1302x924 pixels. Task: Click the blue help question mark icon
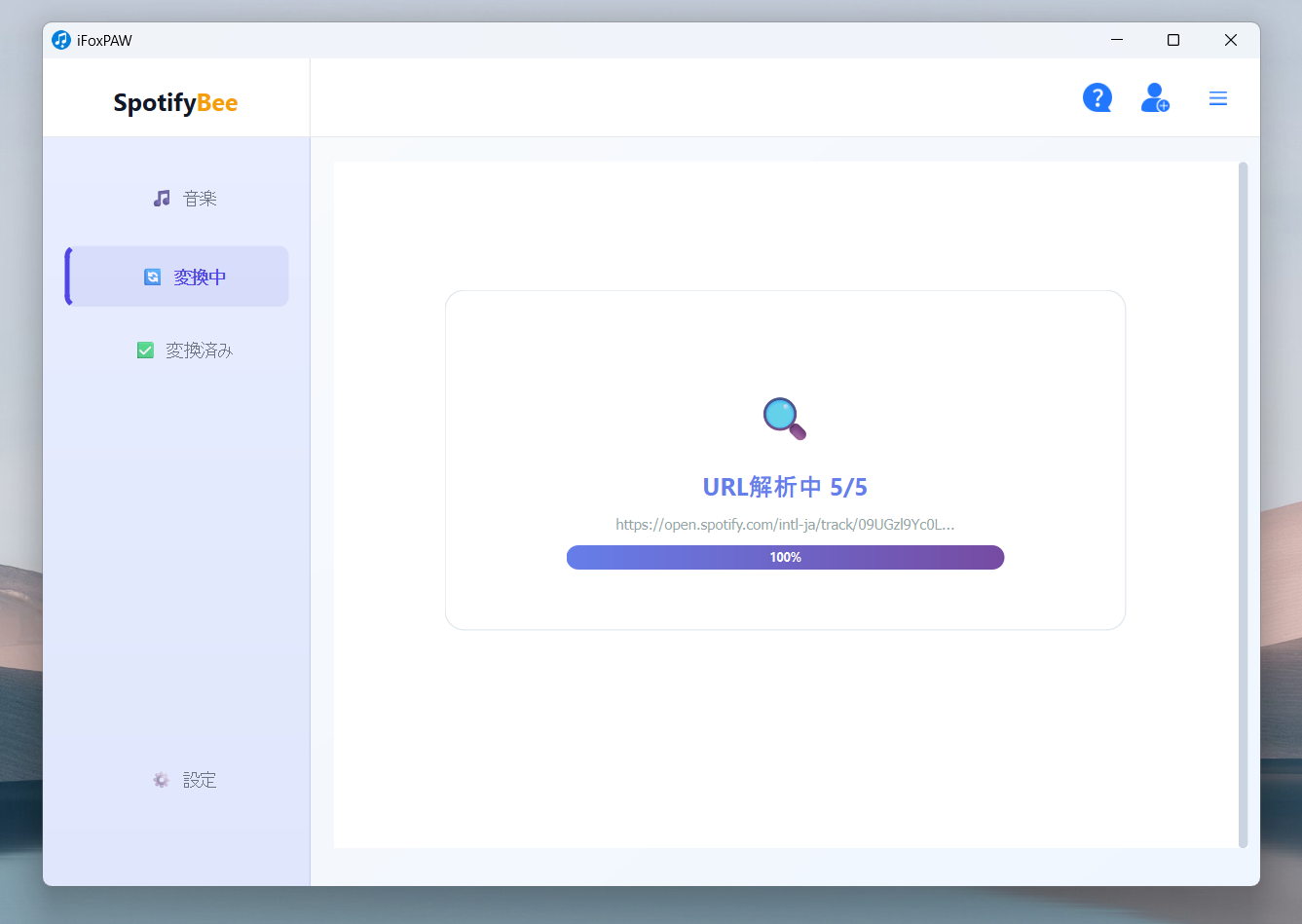tap(1097, 97)
